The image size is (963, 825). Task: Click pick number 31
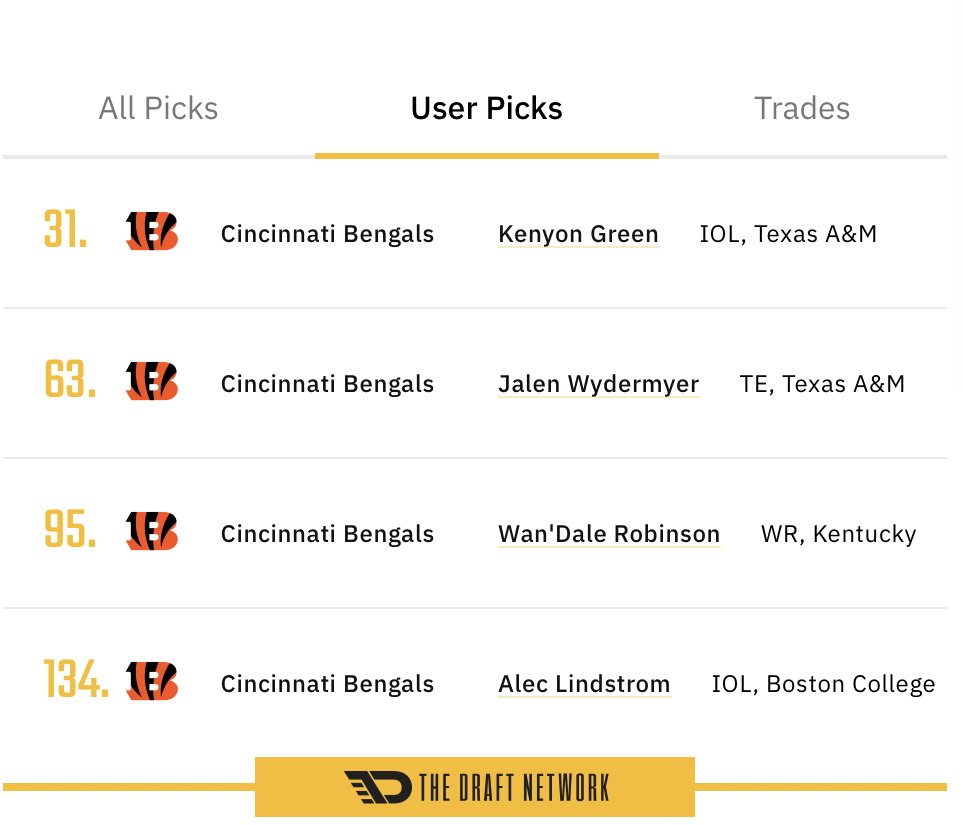(x=66, y=229)
